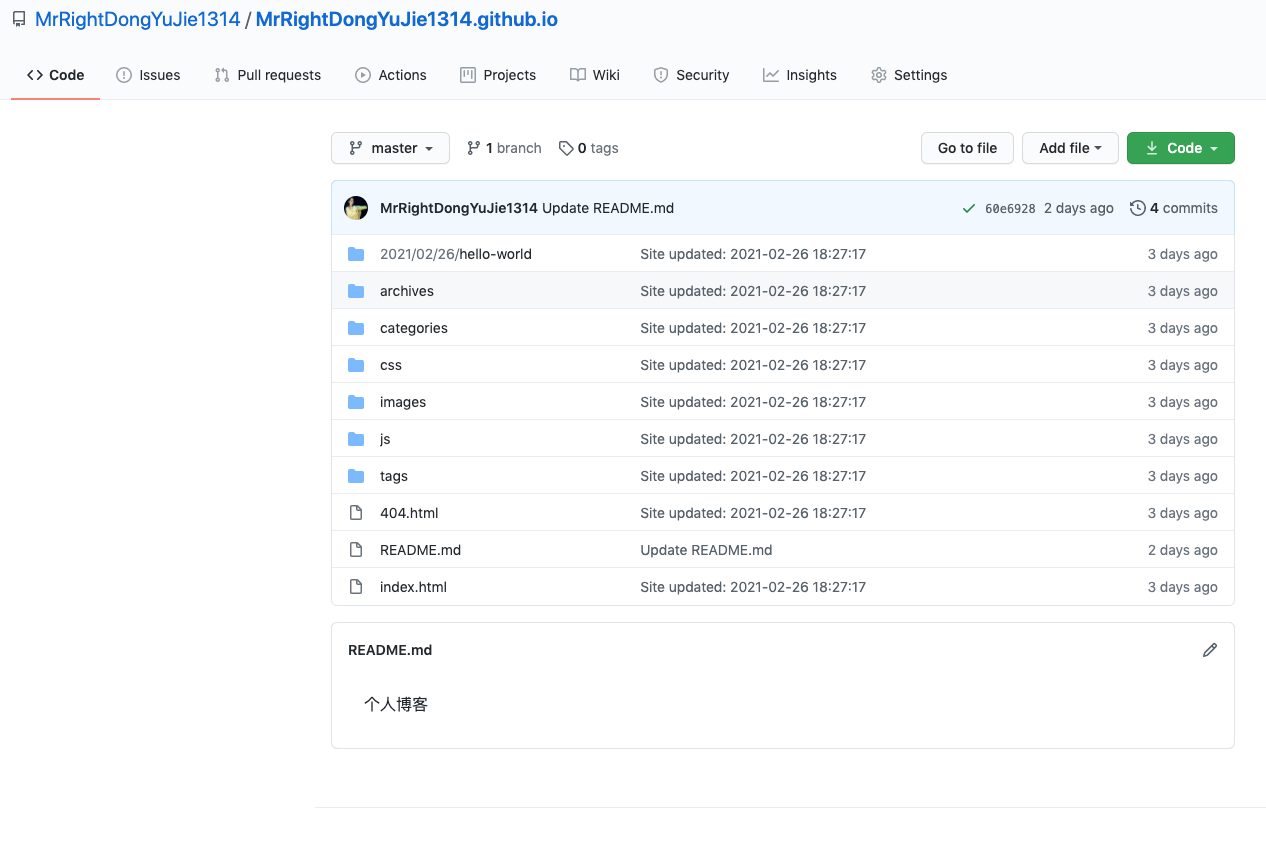The image size is (1266, 841).
Task: Click the 个人博客 readme text
Action: pos(396,705)
